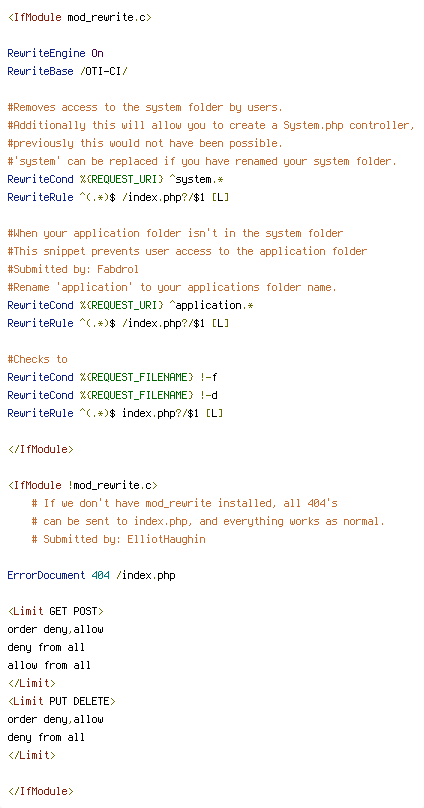Viewport: 424px width, 808px height.
Task: Click the '#Checks to' comment
Action: coord(37,360)
